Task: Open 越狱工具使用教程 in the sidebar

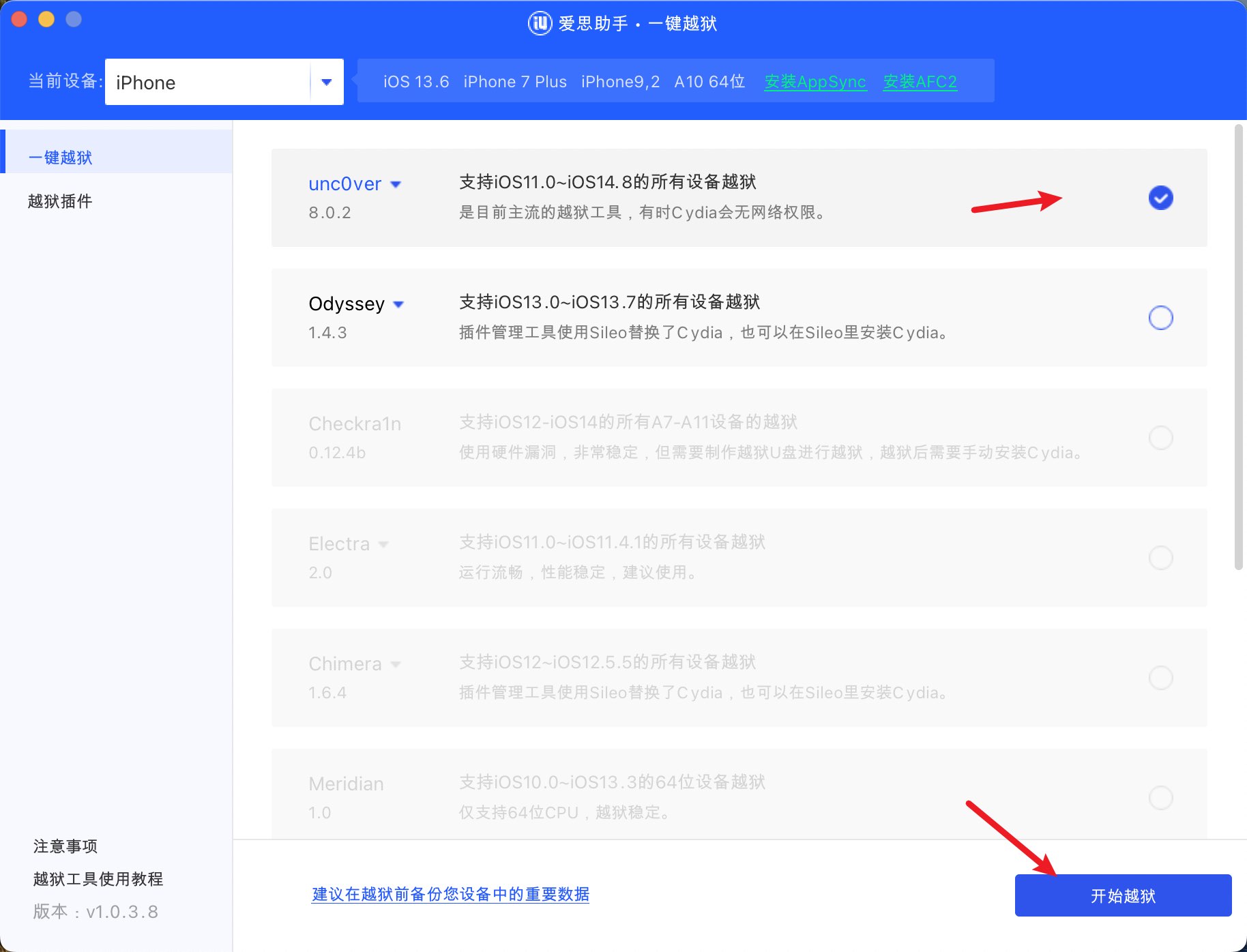Action: [x=98, y=879]
